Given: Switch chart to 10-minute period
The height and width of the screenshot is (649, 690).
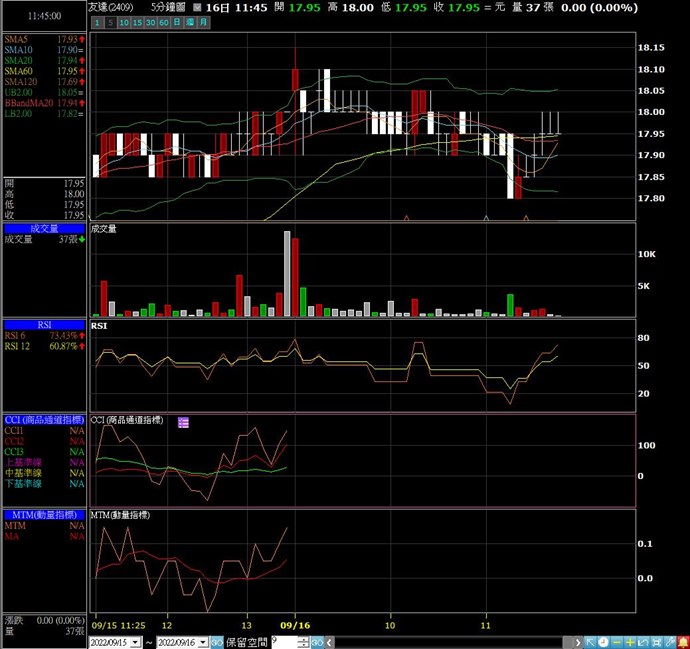Looking at the screenshot, I should click(x=124, y=22).
